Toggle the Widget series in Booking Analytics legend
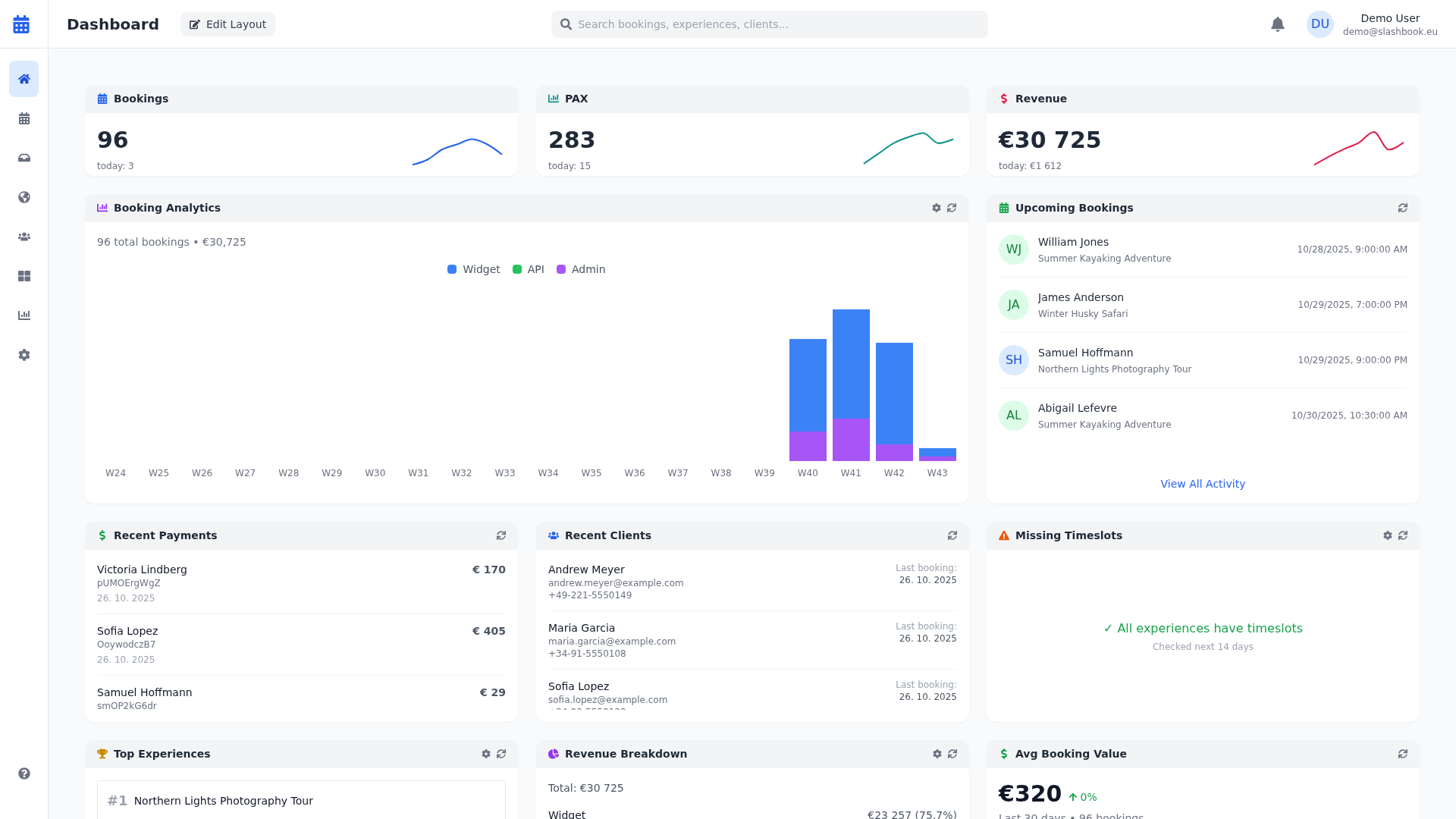Screen dimensions: 1456x819 click(x=473, y=269)
